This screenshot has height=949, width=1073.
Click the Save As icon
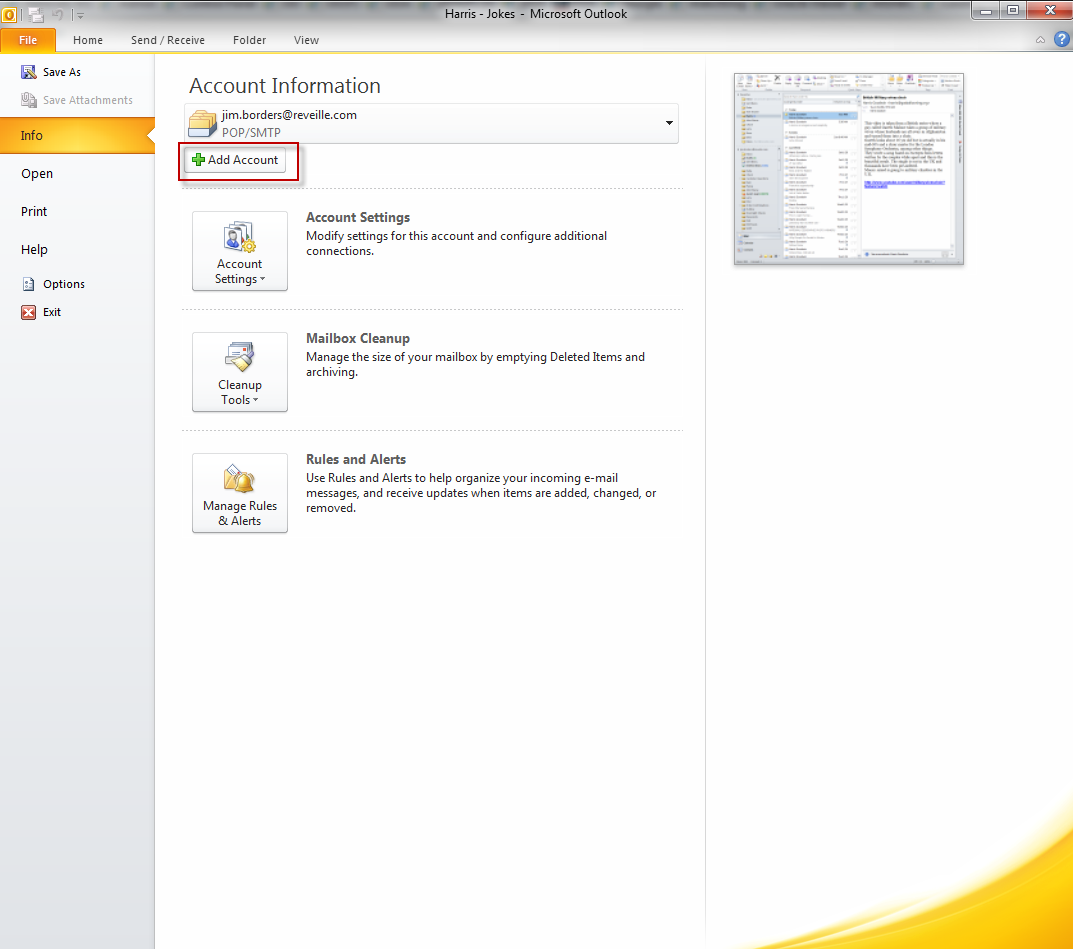(x=28, y=72)
